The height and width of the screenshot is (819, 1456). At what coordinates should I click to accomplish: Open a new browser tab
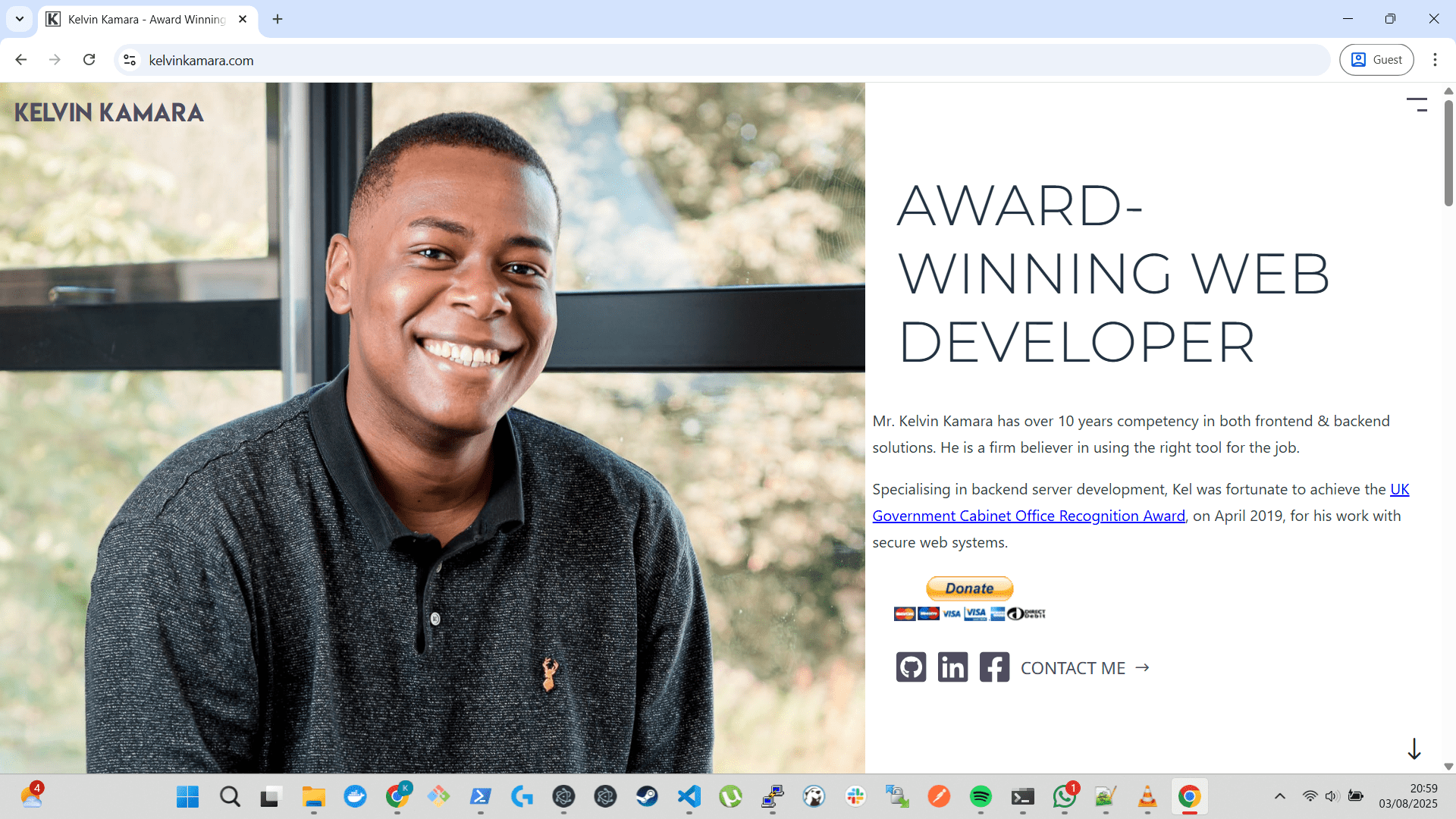[278, 19]
